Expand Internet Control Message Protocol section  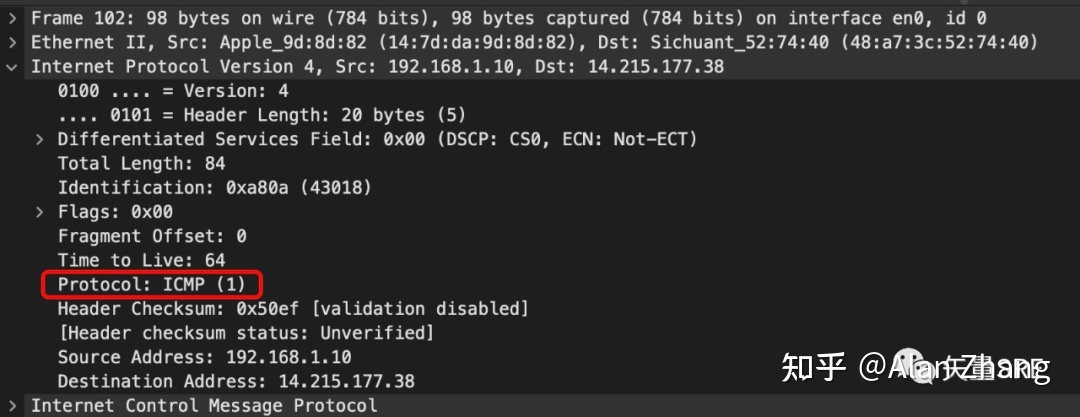12,405
